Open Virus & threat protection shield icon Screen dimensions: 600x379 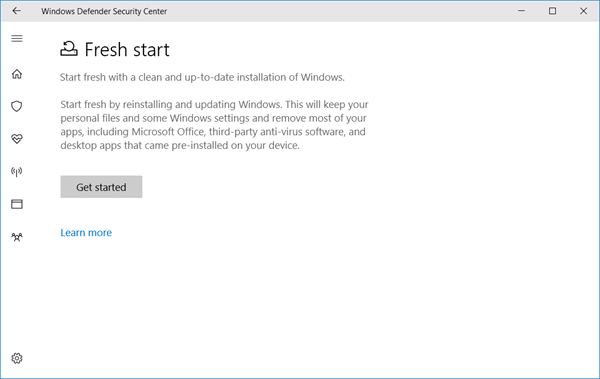point(17,106)
